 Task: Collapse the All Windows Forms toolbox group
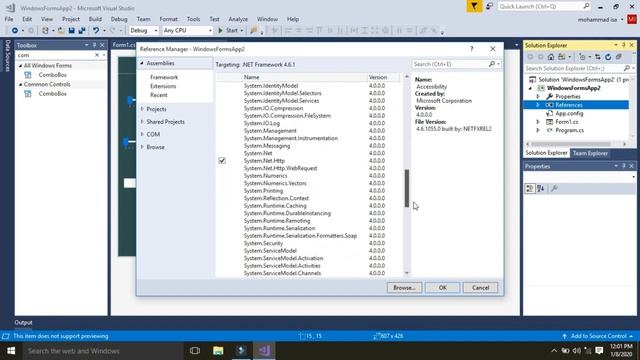pyautogui.click(x=20, y=66)
